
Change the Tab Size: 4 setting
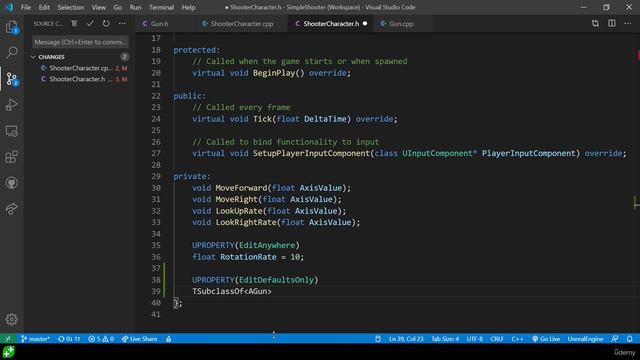[x=445, y=339]
